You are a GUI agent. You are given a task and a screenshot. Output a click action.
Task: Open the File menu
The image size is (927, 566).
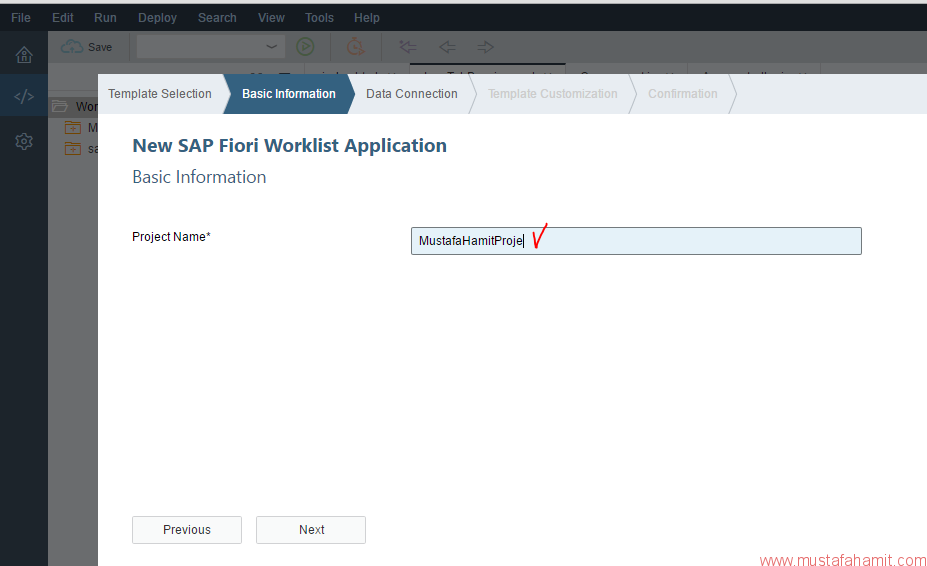coord(21,18)
